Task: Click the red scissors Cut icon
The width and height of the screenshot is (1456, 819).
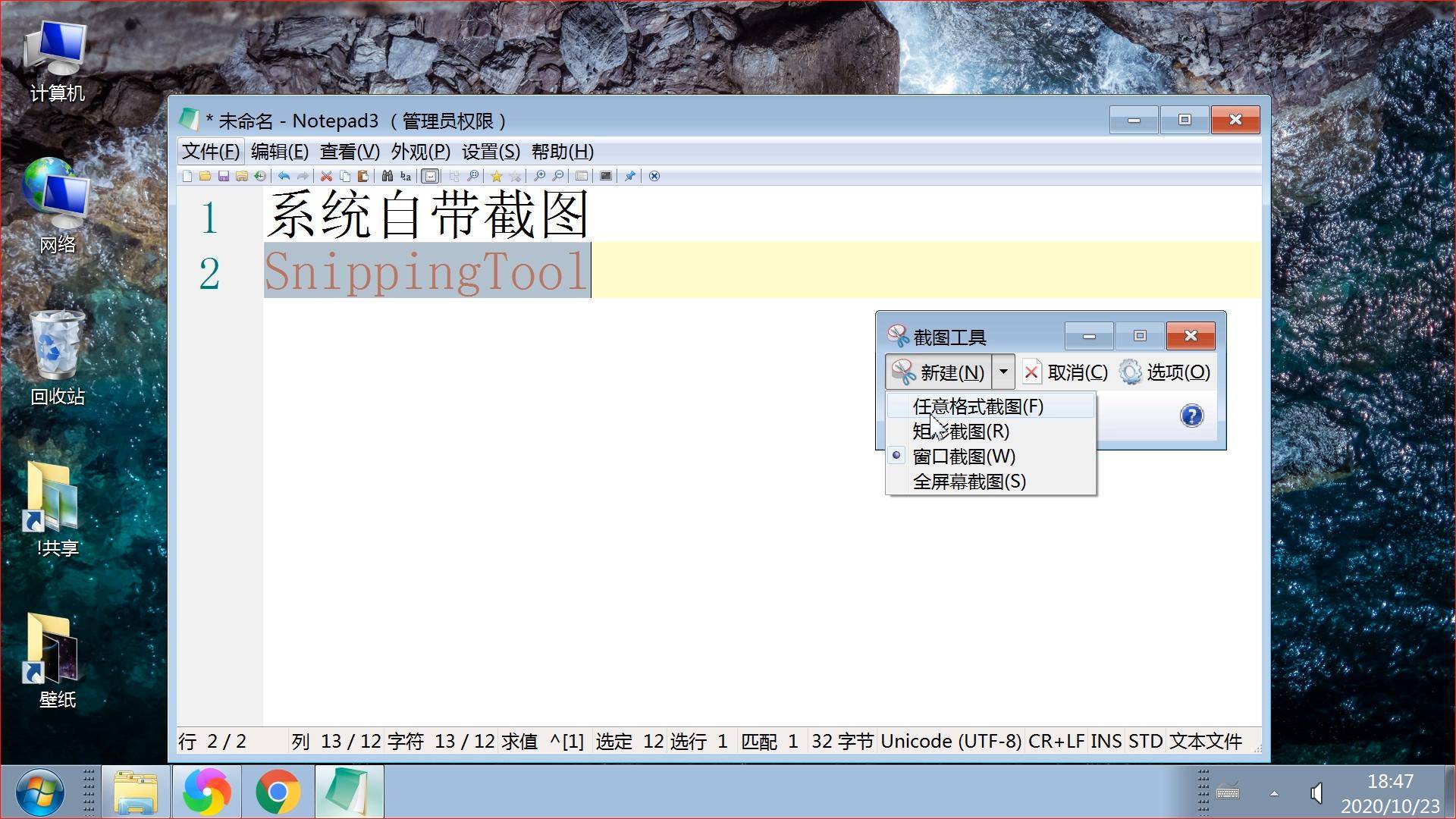Action: pyautogui.click(x=326, y=176)
